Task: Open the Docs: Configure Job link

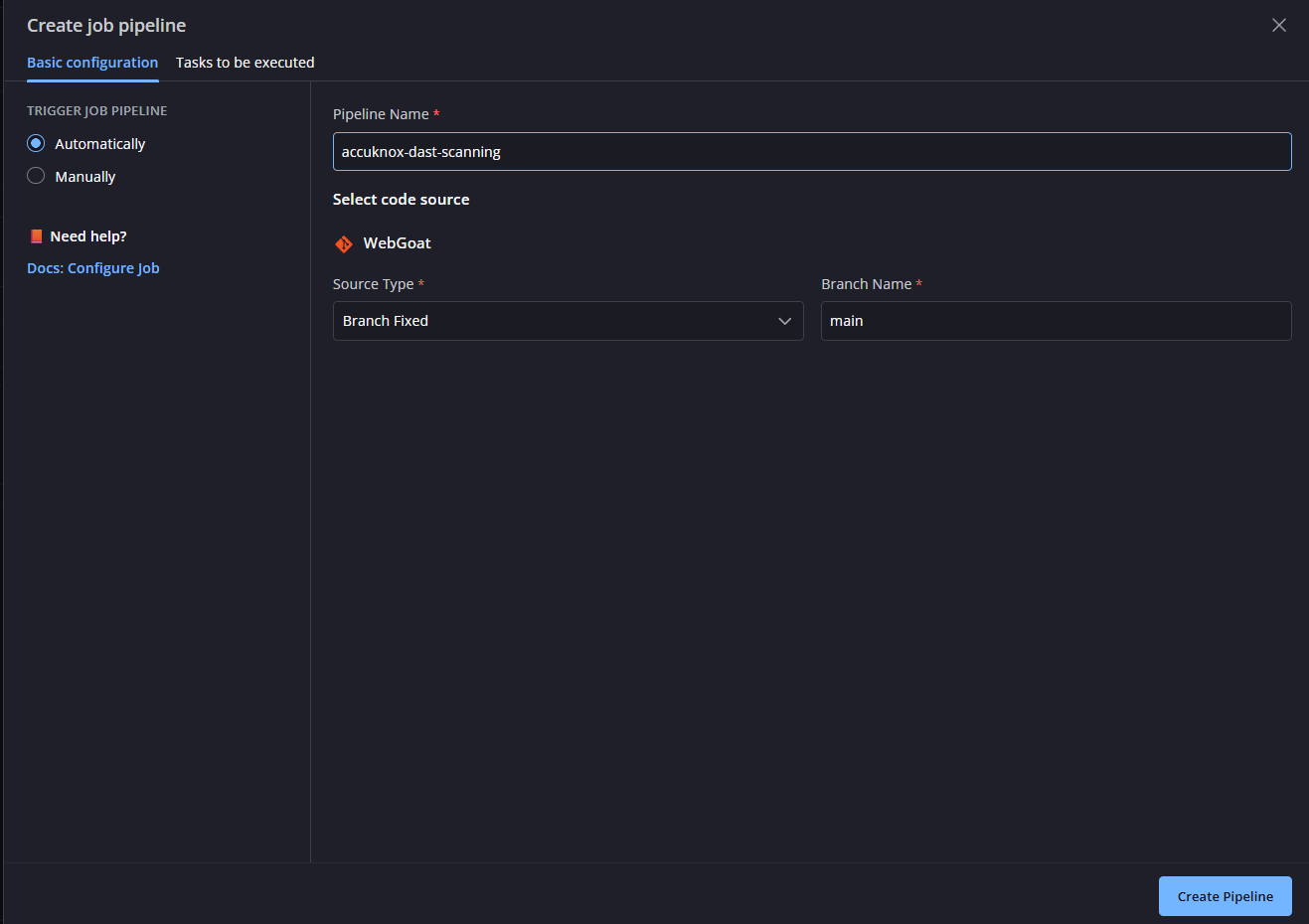Action: [93, 268]
